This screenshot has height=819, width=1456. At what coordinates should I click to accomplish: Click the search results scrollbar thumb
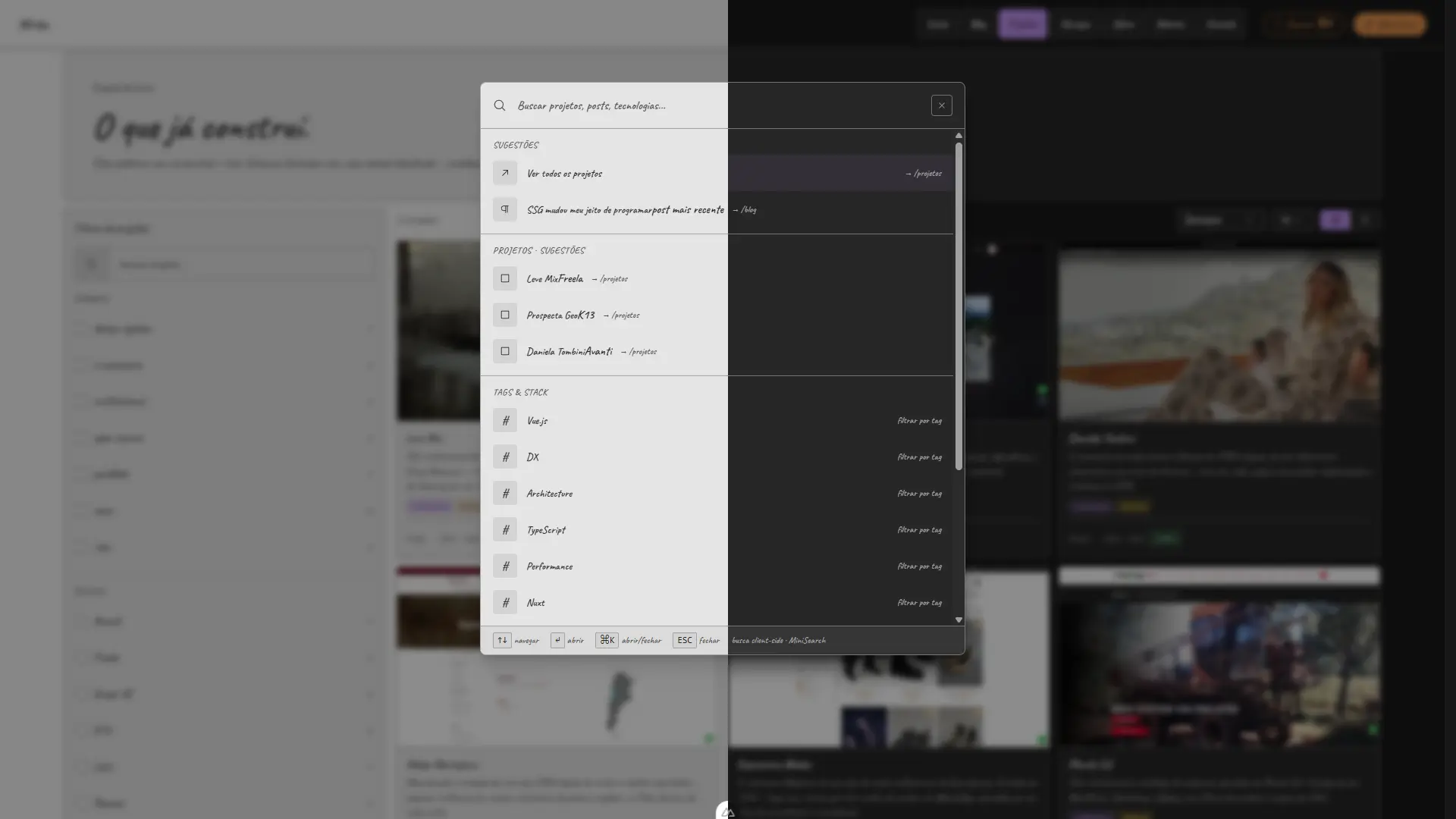(x=959, y=306)
